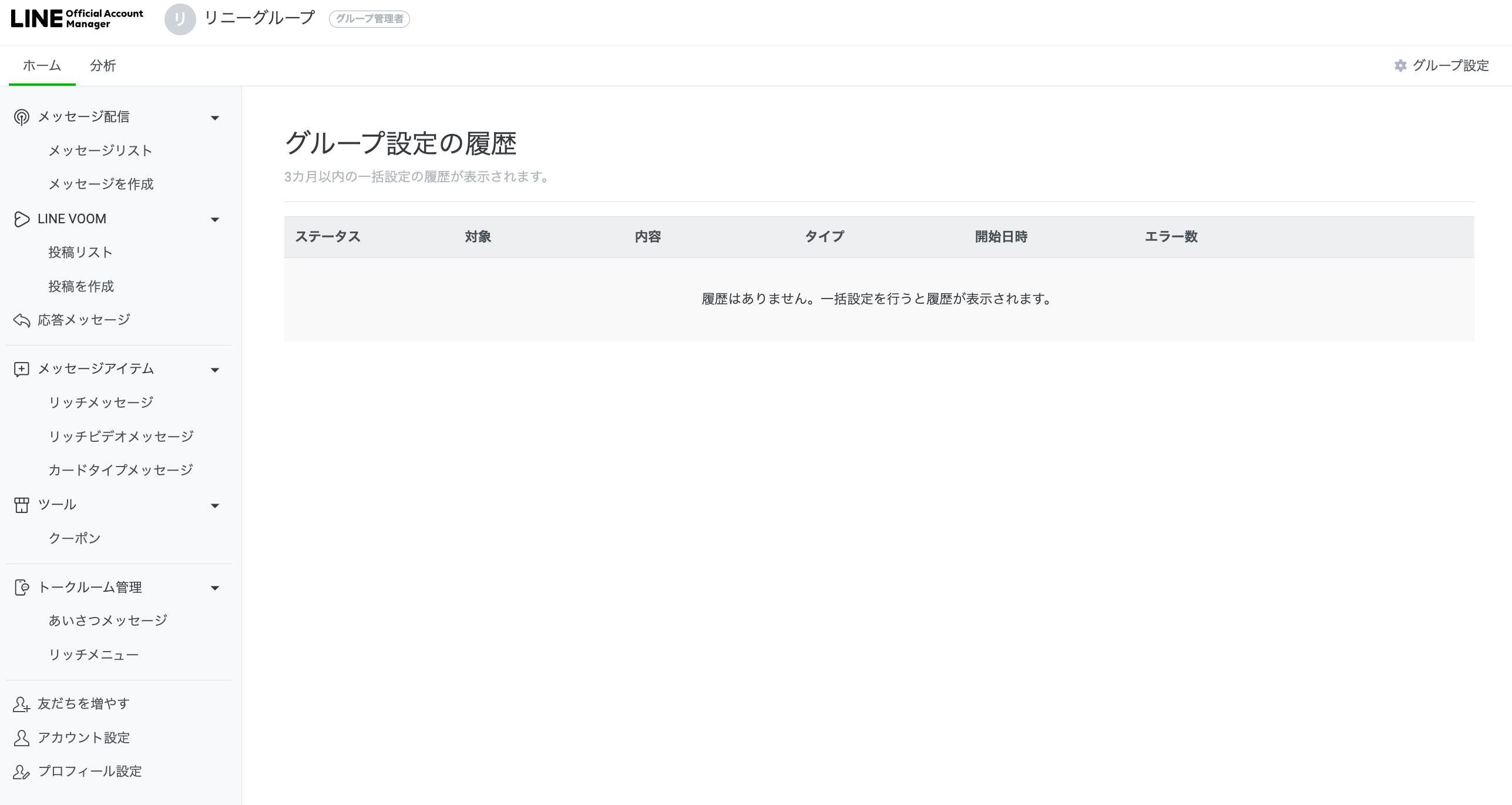Image resolution: width=1512 pixels, height=805 pixels.
Task: Collapse the メッセージ配信 section arrow
Action: pyautogui.click(x=215, y=118)
